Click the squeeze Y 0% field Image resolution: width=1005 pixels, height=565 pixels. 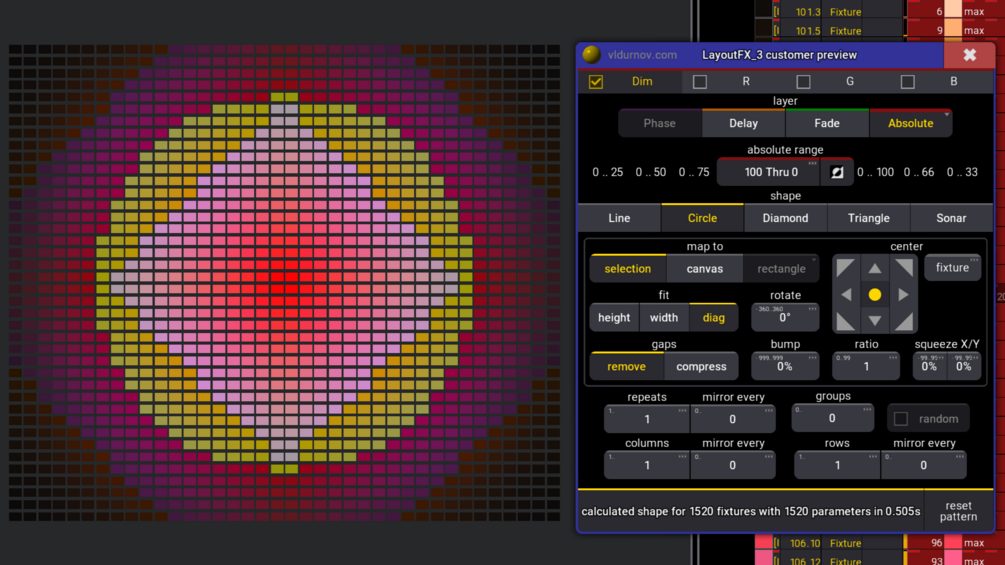(963, 366)
